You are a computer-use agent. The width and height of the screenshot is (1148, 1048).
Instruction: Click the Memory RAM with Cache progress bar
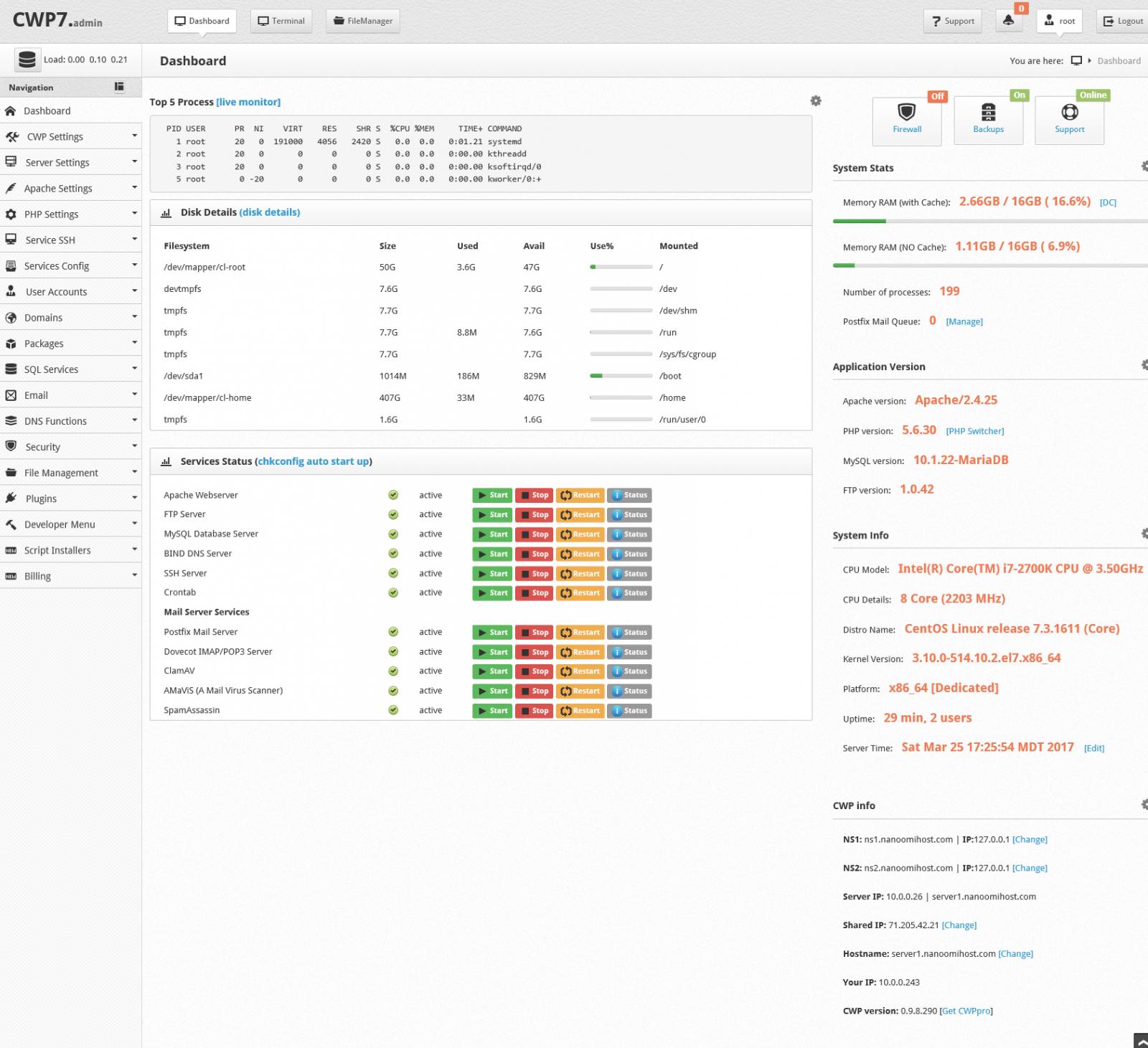(990, 221)
